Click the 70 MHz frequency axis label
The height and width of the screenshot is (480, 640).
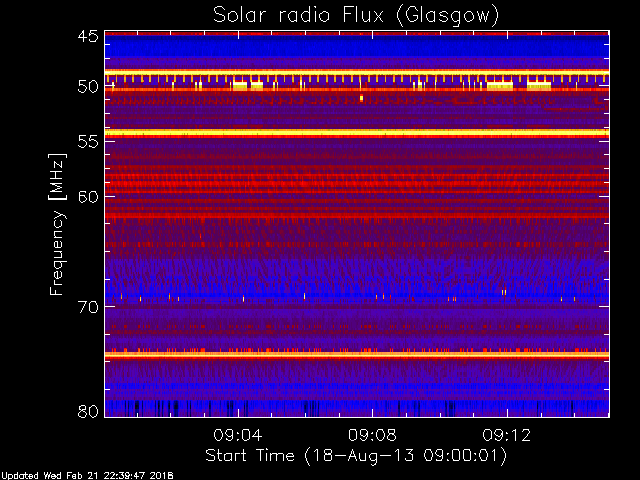pos(88,307)
